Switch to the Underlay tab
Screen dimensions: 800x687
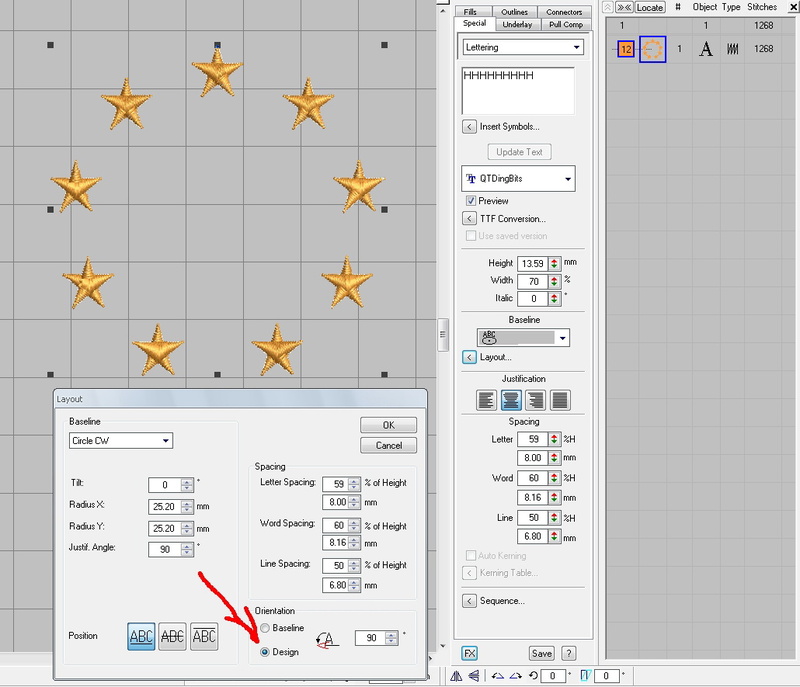tap(517, 23)
